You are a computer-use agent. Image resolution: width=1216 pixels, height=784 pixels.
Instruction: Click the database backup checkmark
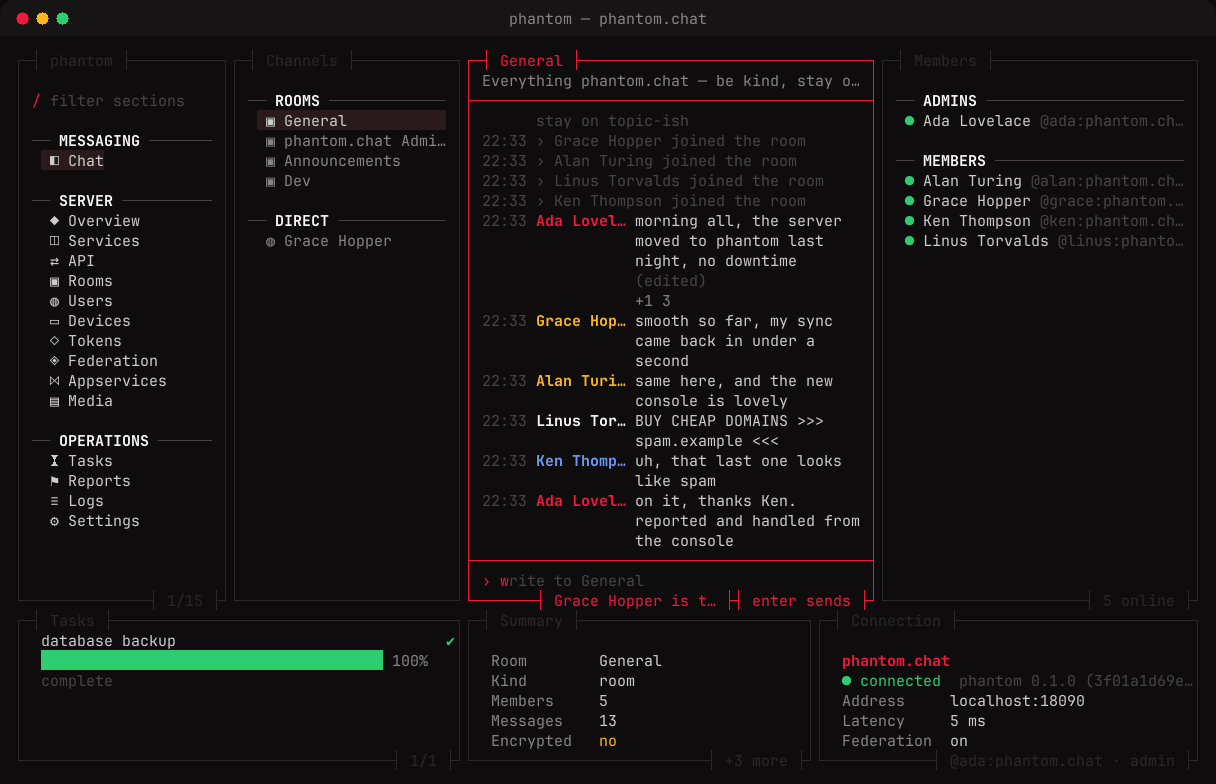(450, 641)
